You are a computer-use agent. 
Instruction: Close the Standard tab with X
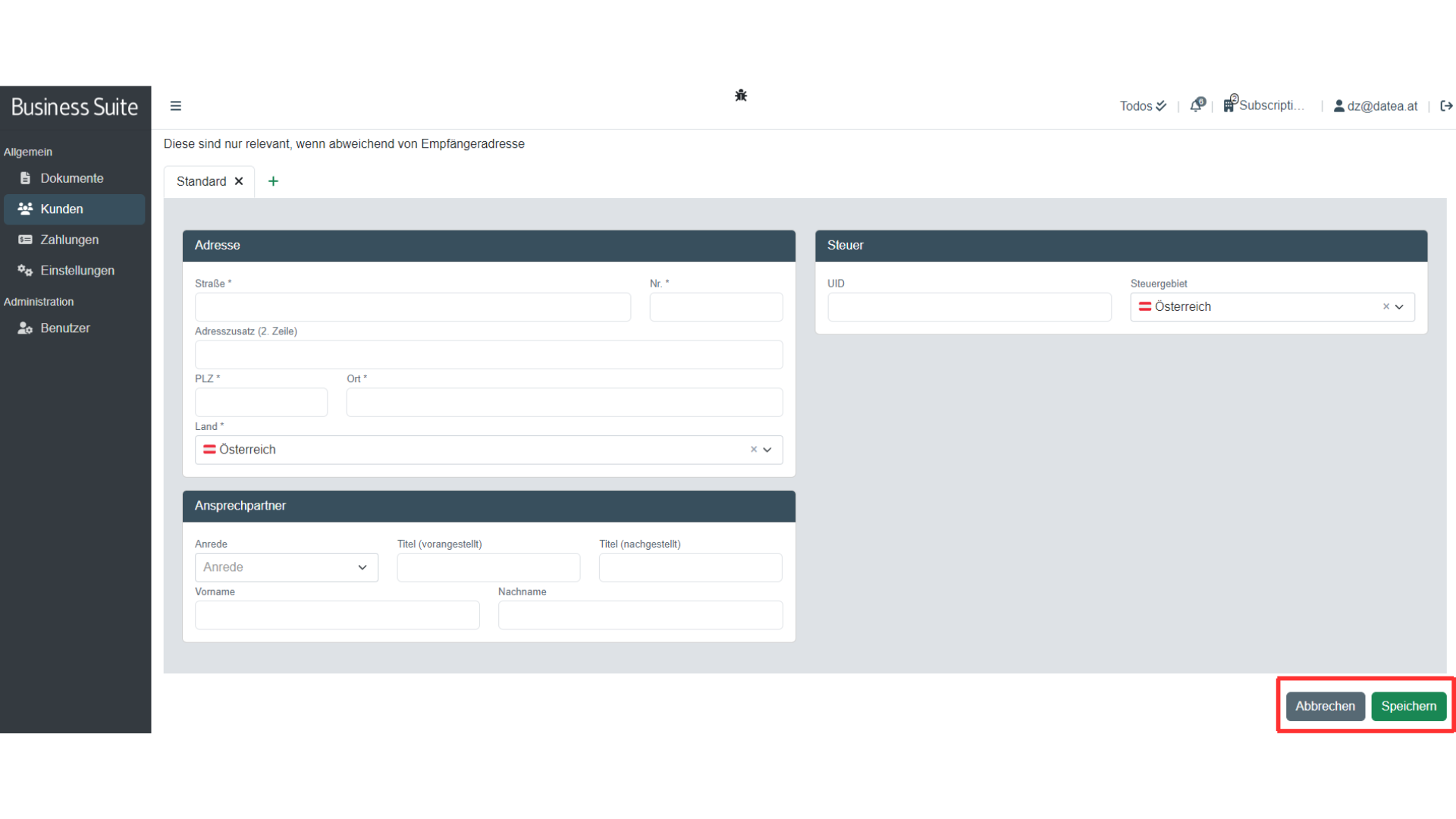(x=239, y=181)
